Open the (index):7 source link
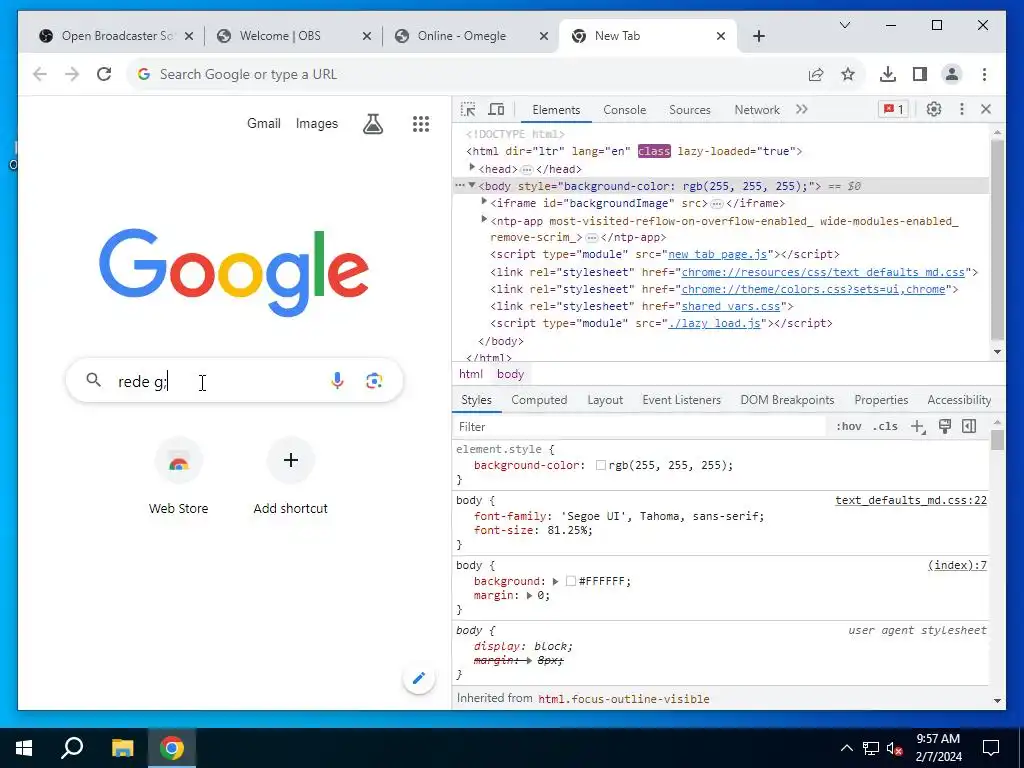The height and width of the screenshot is (768, 1024). [x=957, y=565]
